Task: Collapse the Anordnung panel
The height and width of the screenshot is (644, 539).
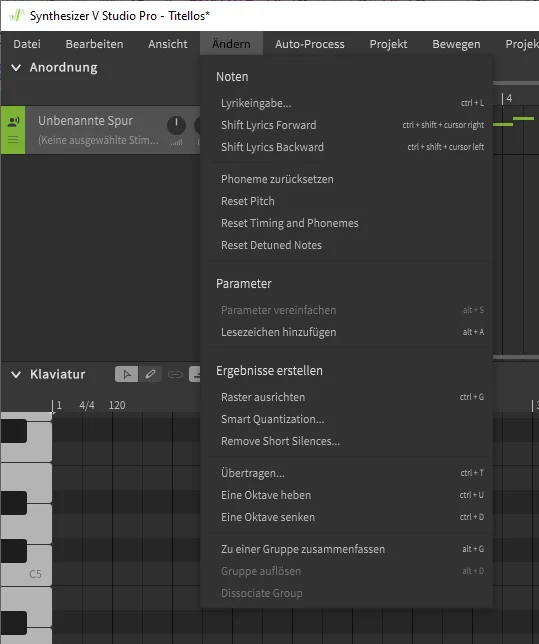Action: [16, 68]
